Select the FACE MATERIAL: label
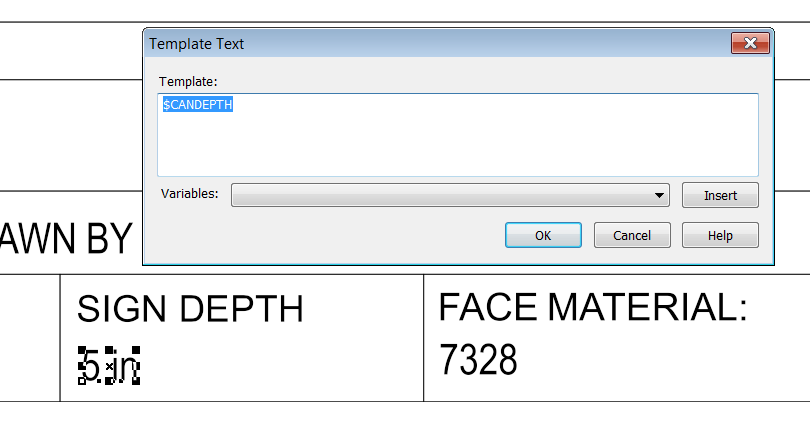 [x=592, y=308]
